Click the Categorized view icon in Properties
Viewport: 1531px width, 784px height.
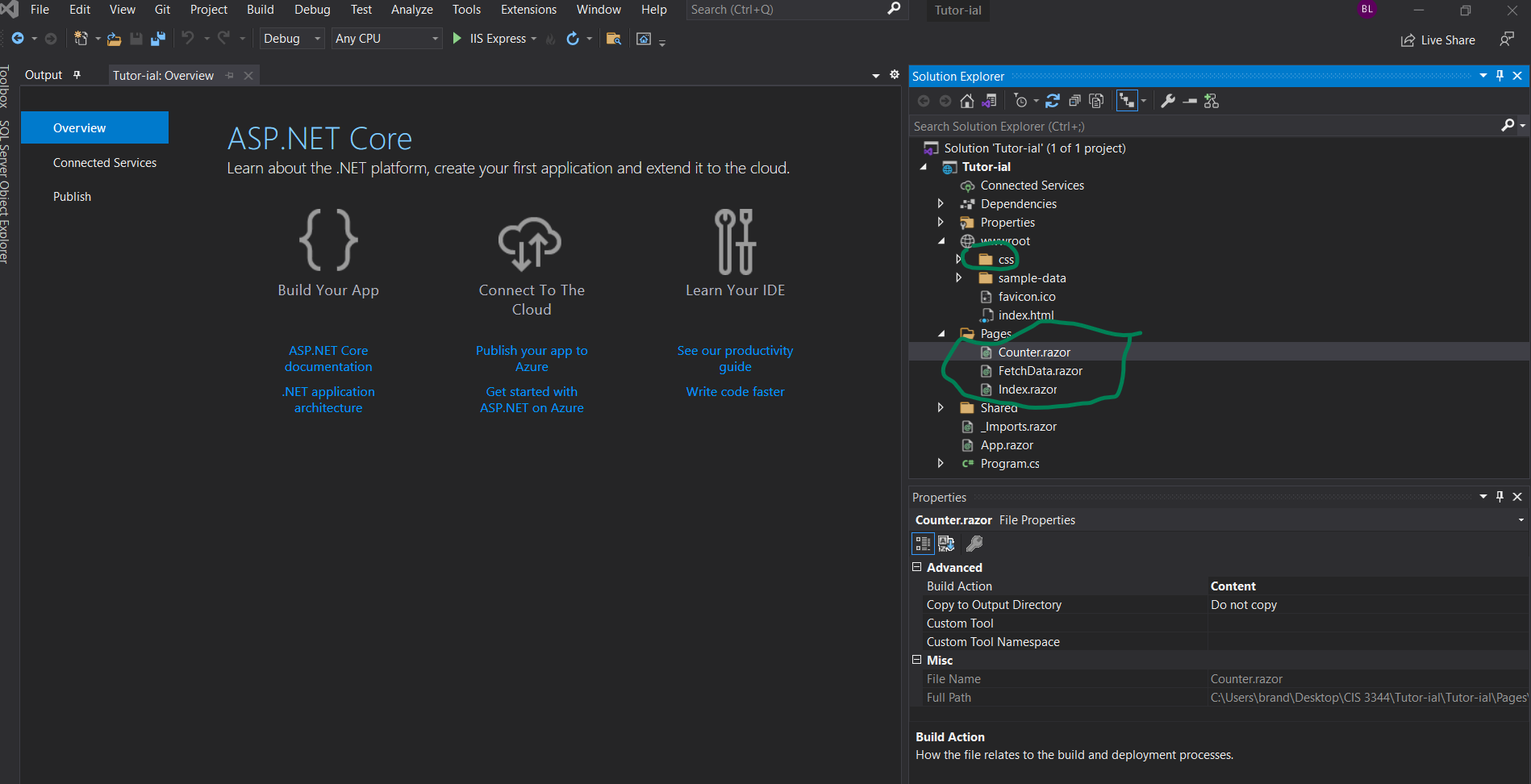click(x=923, y=544)
